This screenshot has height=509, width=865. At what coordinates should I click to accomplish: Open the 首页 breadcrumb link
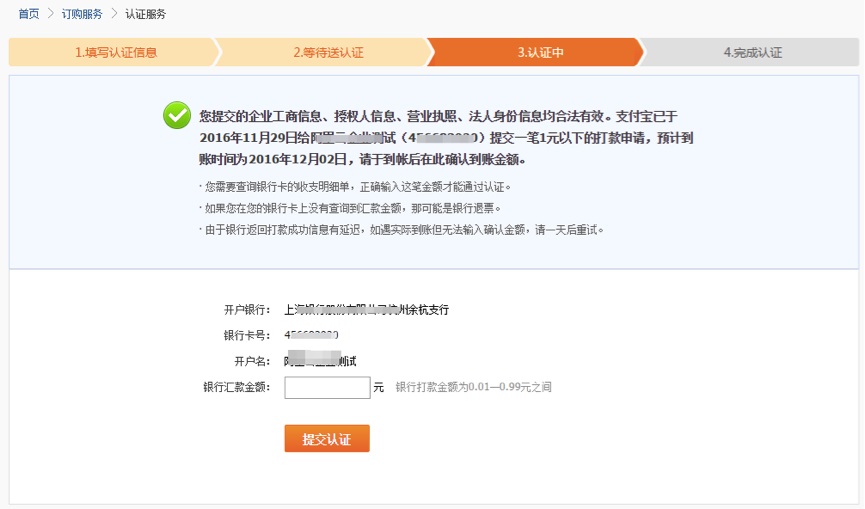point(29,14)
